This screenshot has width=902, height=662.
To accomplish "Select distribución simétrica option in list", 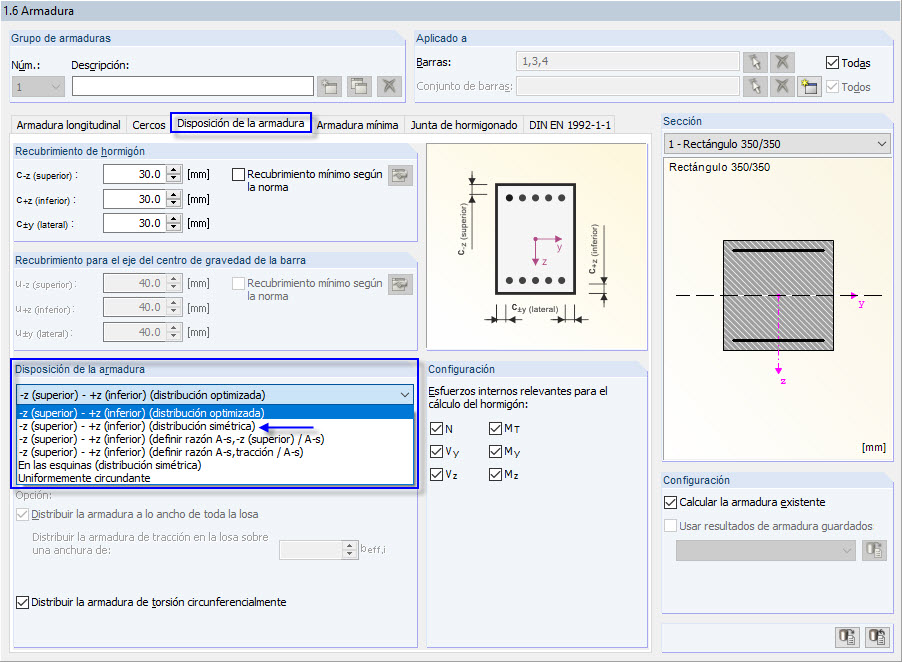I will [x=215, y=426].
